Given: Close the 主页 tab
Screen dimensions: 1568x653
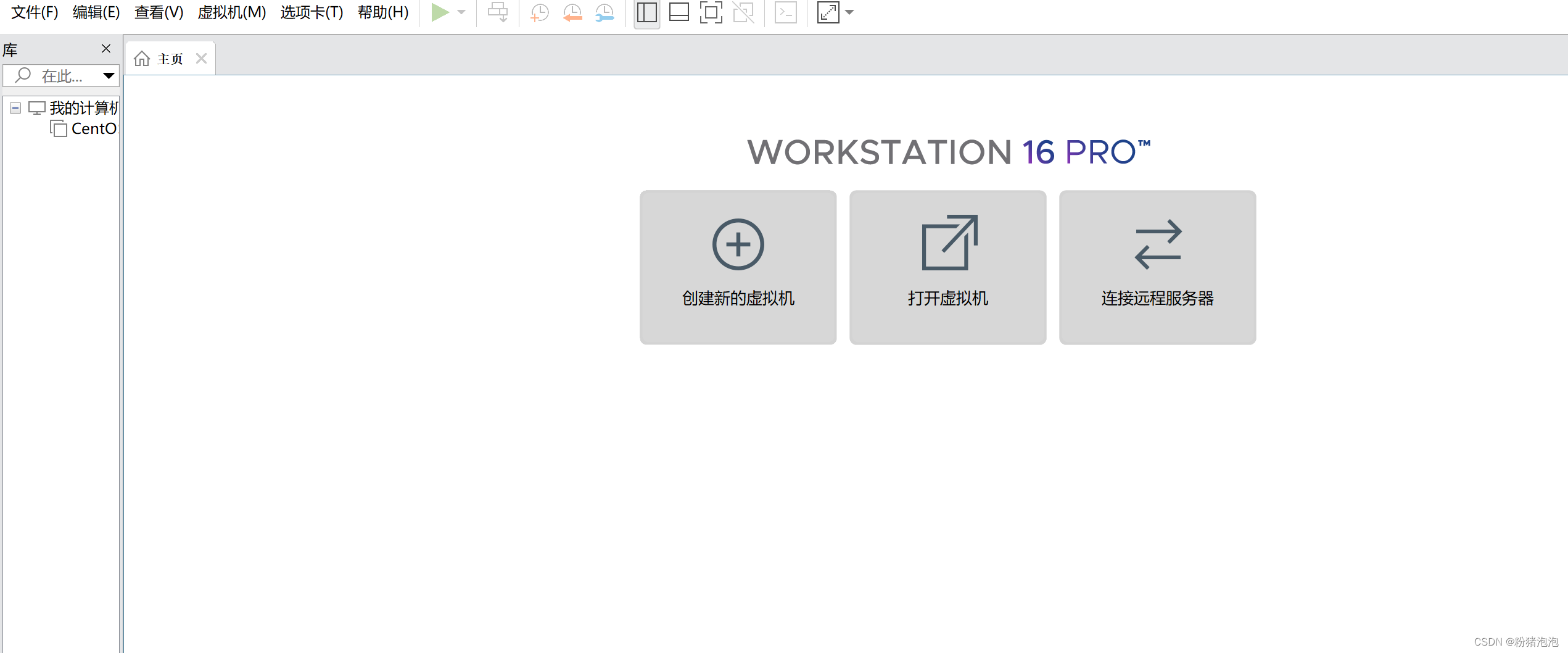Looking at the screenshot, I should point(201,59).
